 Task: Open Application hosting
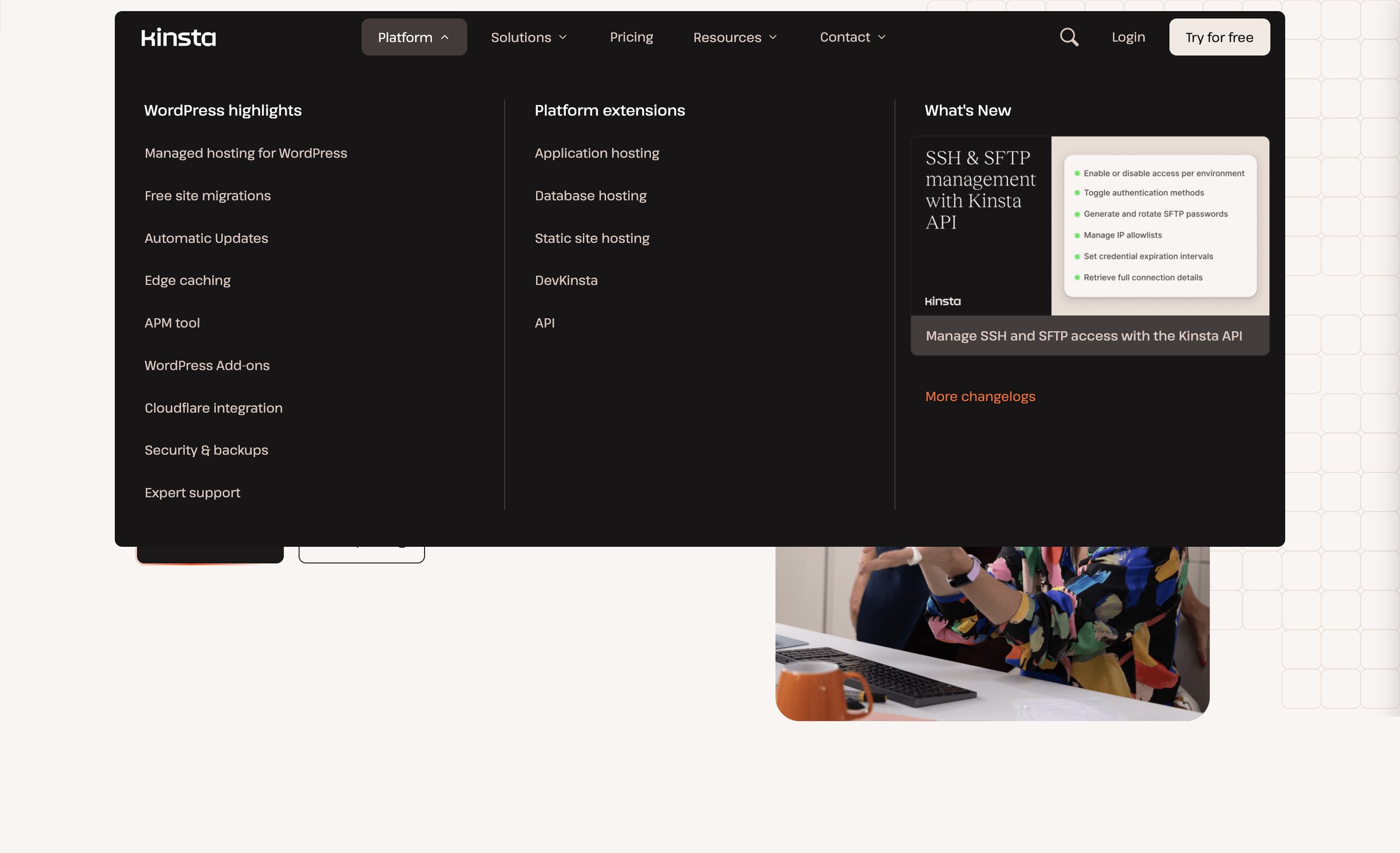click(597, 153)
